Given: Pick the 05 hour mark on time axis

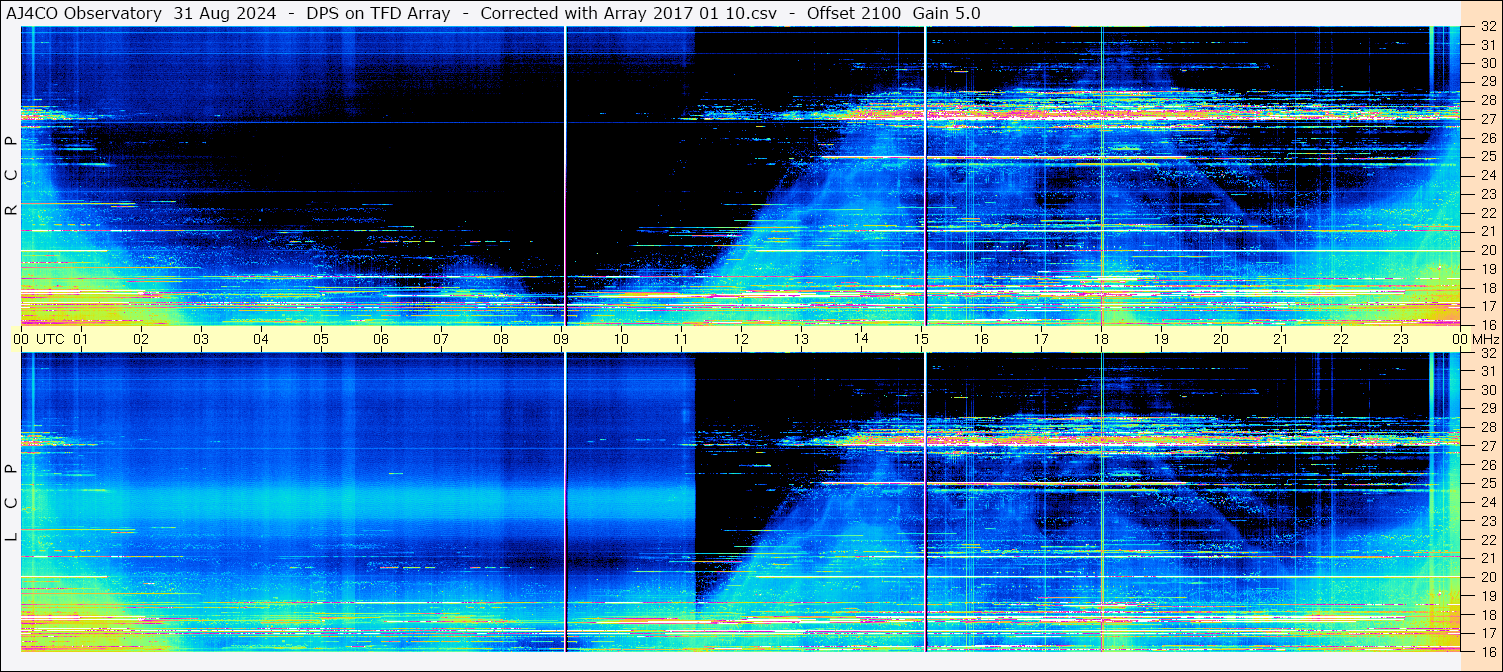Looking at the screenshot, I should tap(321, 339).
